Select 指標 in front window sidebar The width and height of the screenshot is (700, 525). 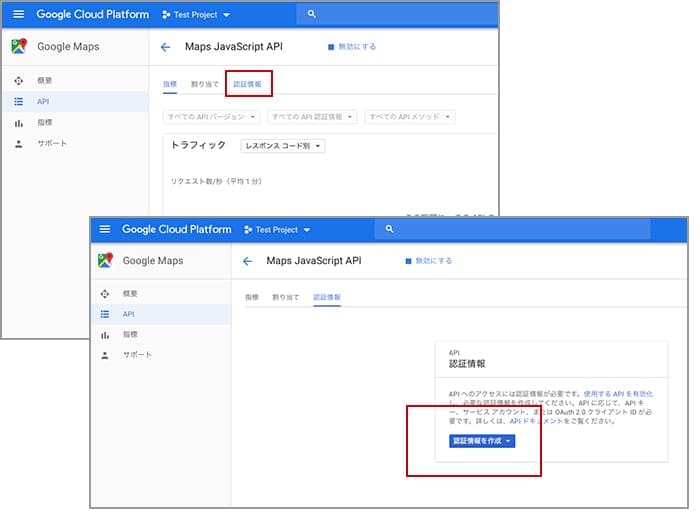pos(161,335)
